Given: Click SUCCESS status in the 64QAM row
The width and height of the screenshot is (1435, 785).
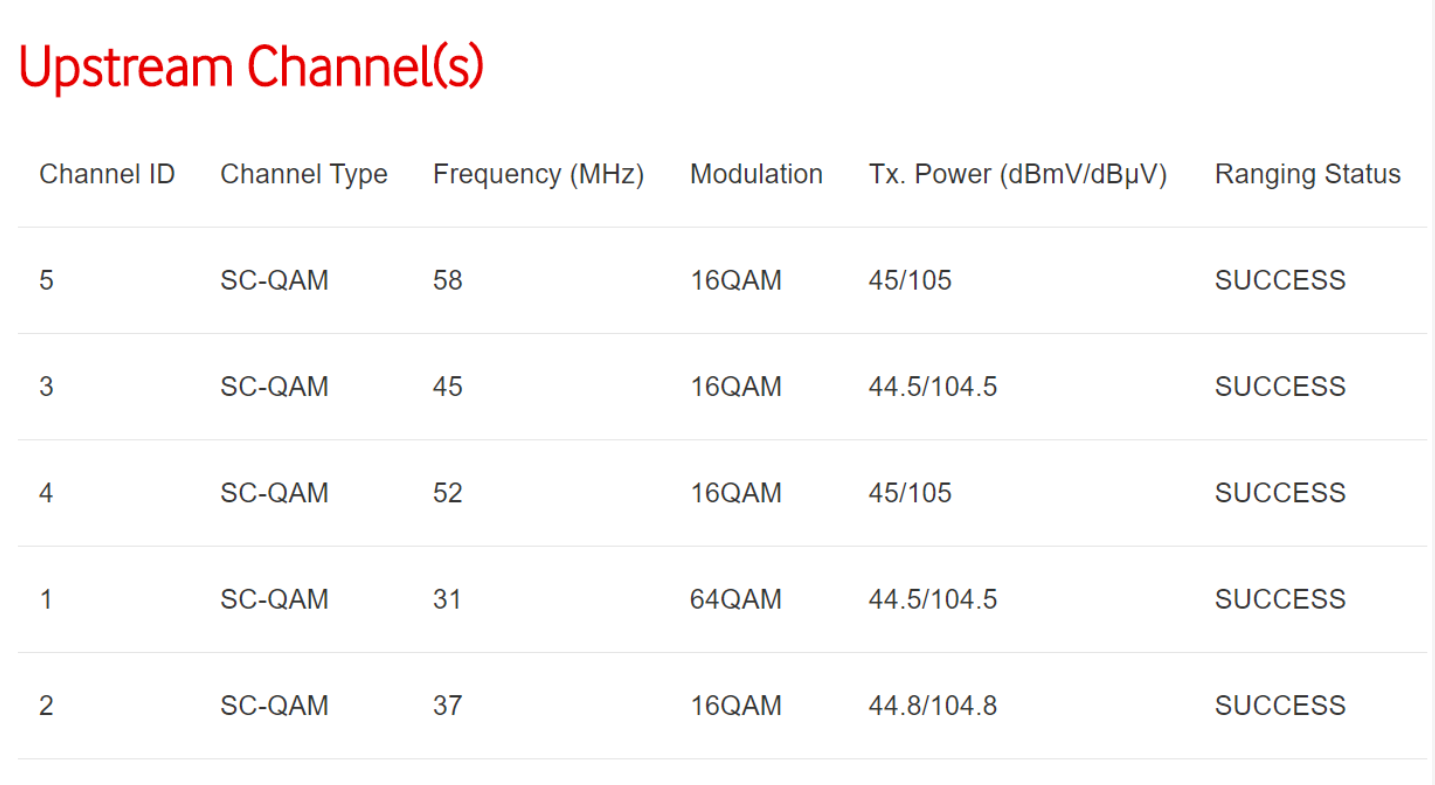Looking at the screenshot, I should (x=1280, y=599).
